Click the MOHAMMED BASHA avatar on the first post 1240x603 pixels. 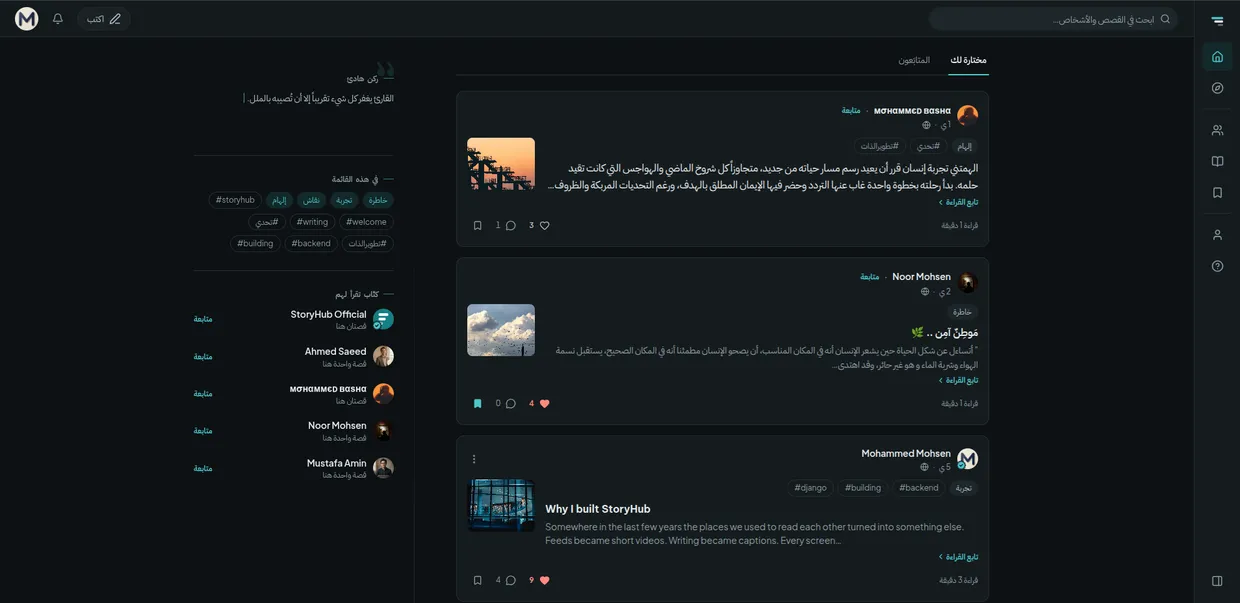(967, 116)
